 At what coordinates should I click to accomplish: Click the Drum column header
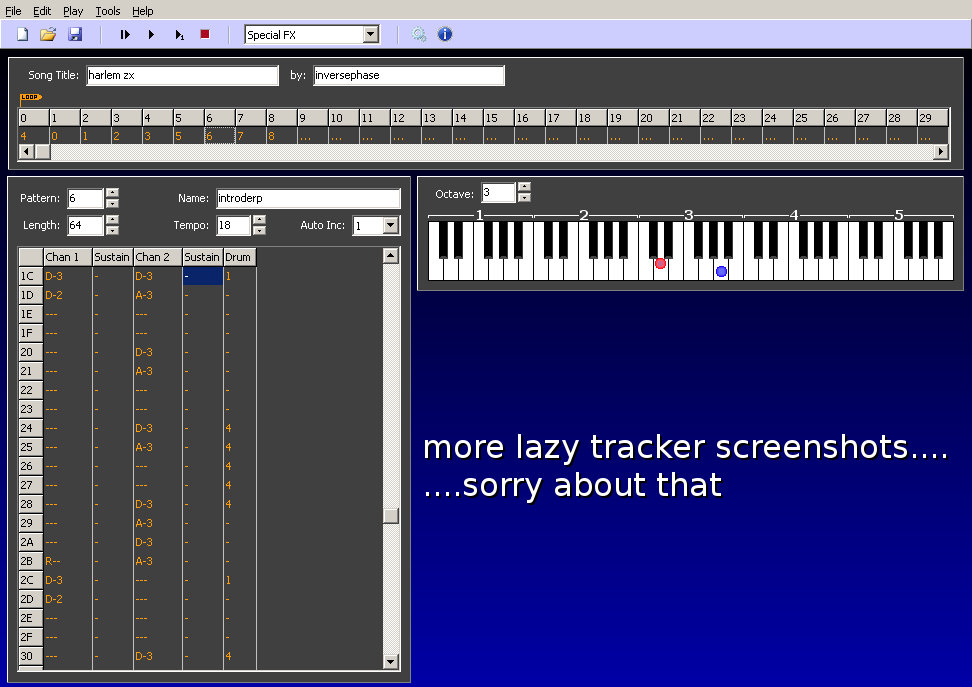[x=239, y=257]
